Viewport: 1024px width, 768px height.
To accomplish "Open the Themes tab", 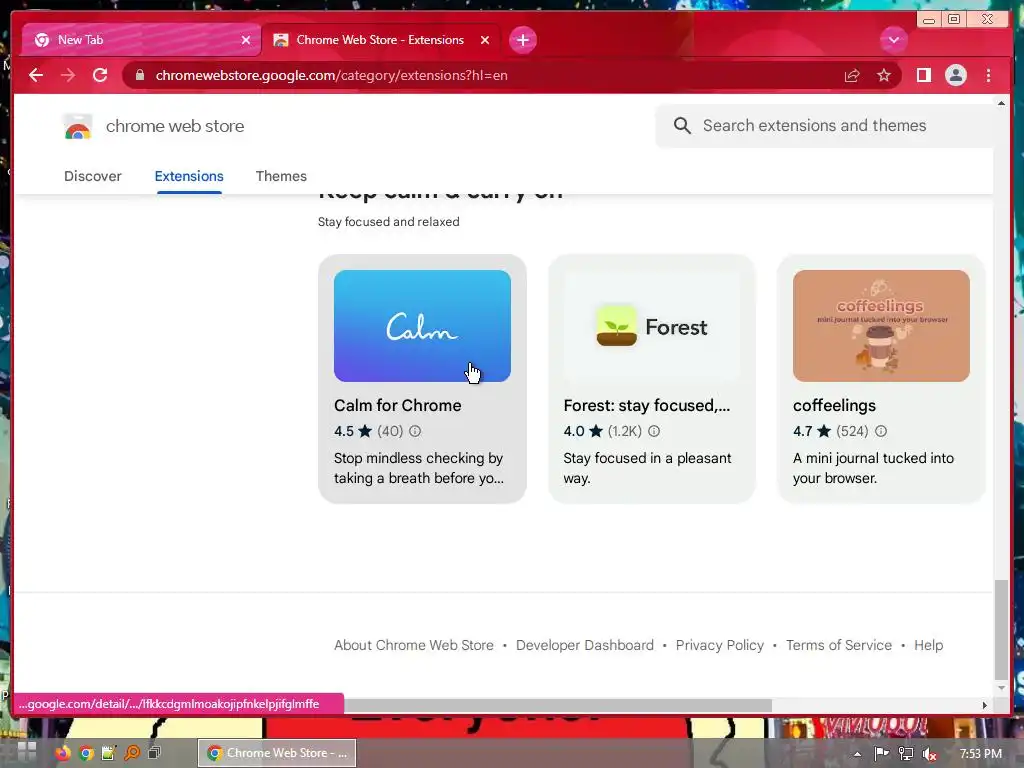I will [x=281, y=176].
